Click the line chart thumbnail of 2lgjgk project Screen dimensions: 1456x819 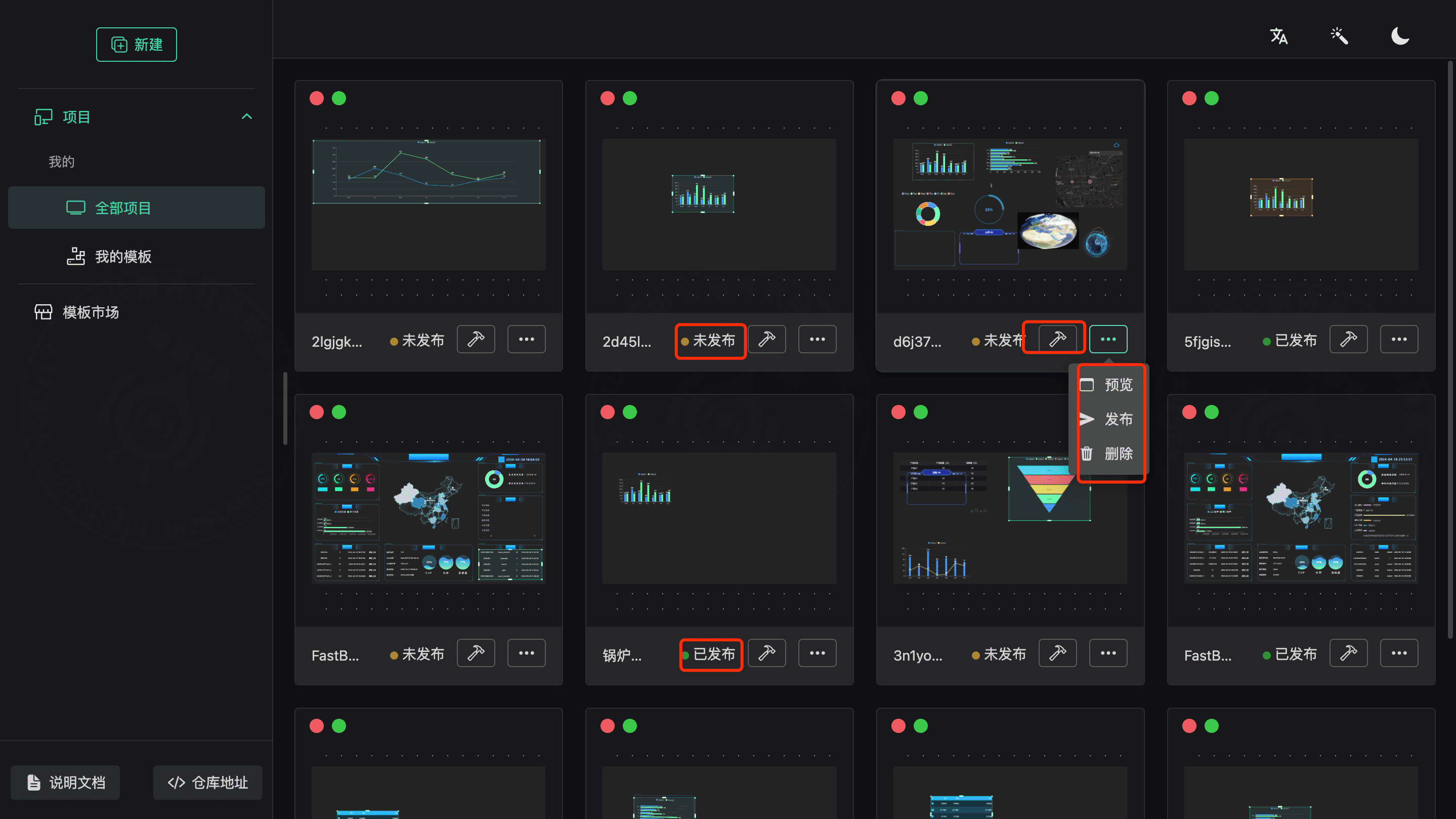429,204
